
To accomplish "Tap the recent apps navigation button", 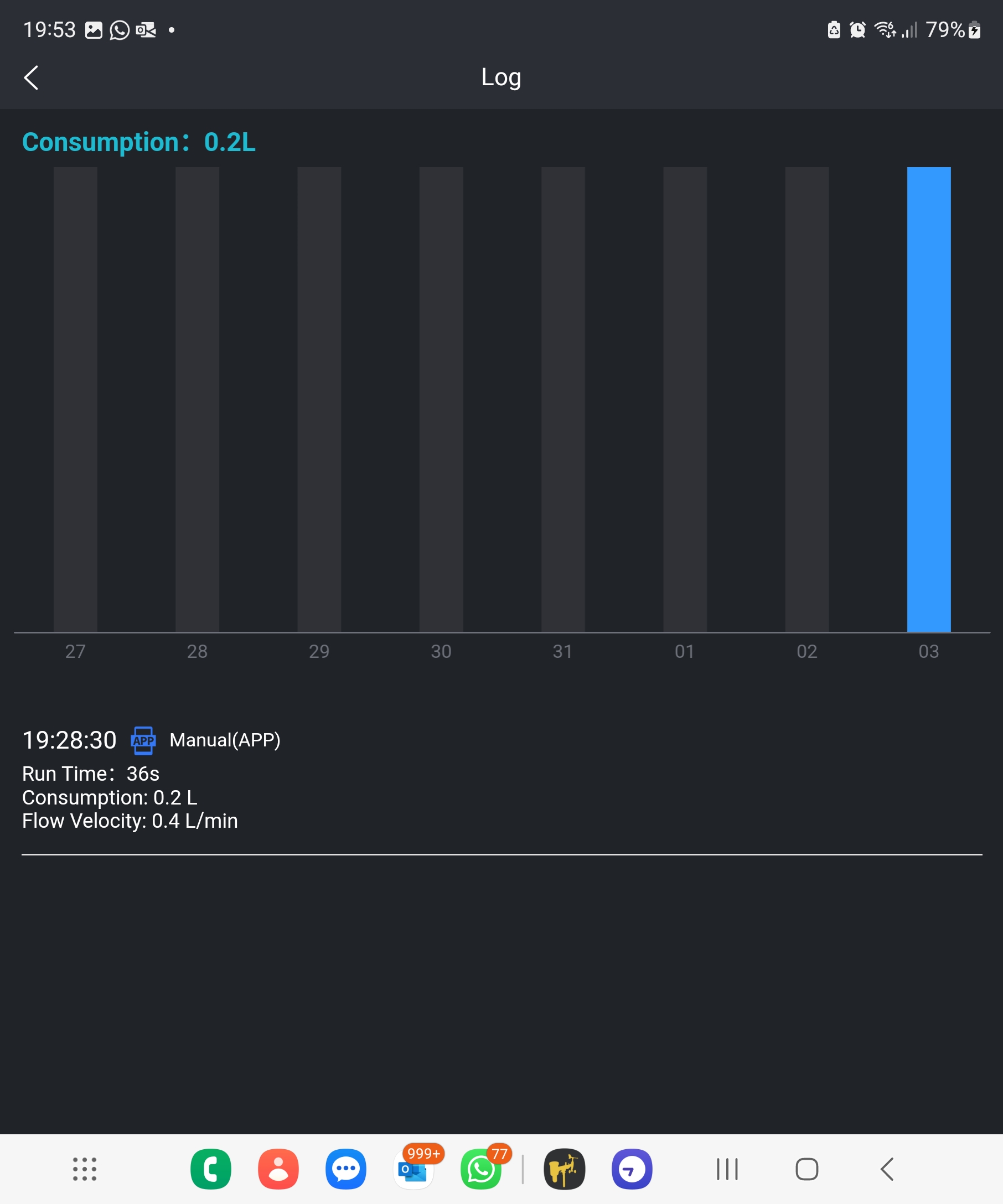I will point(727,1169).
